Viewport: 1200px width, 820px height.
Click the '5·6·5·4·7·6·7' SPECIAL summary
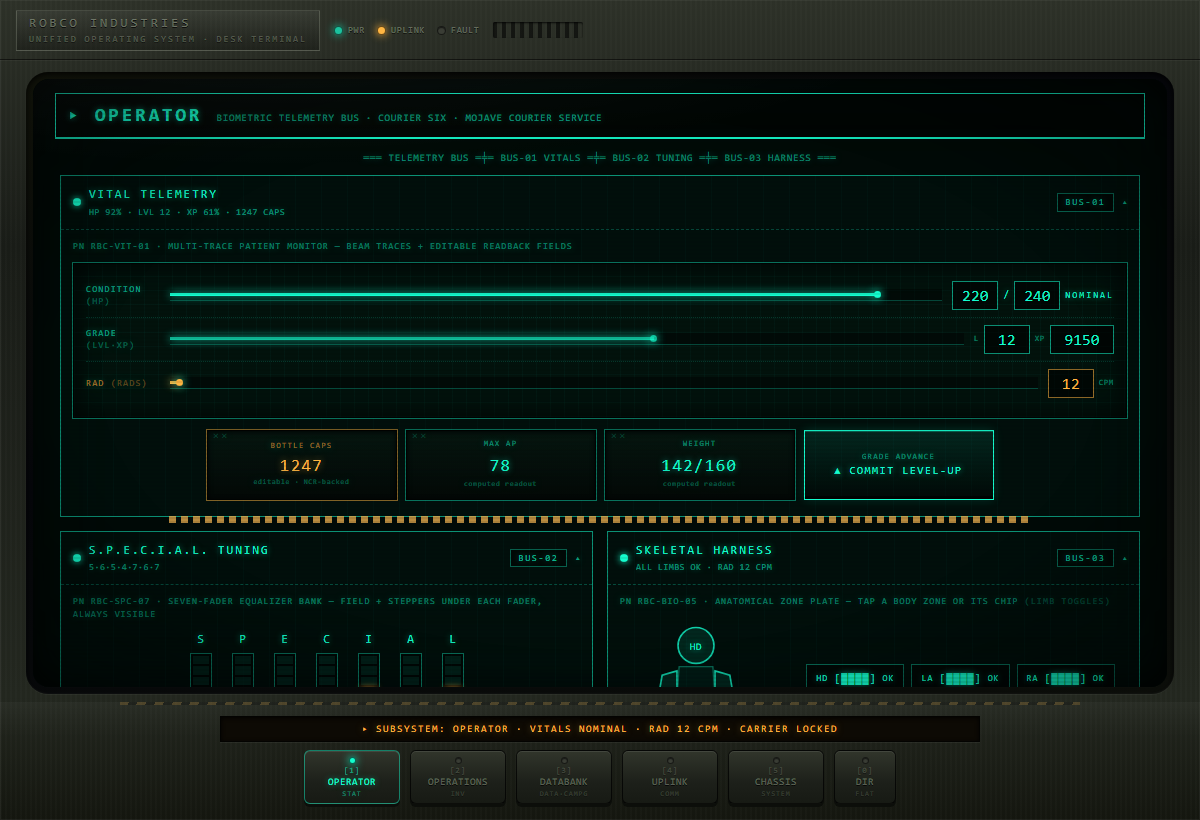point(124,567)
